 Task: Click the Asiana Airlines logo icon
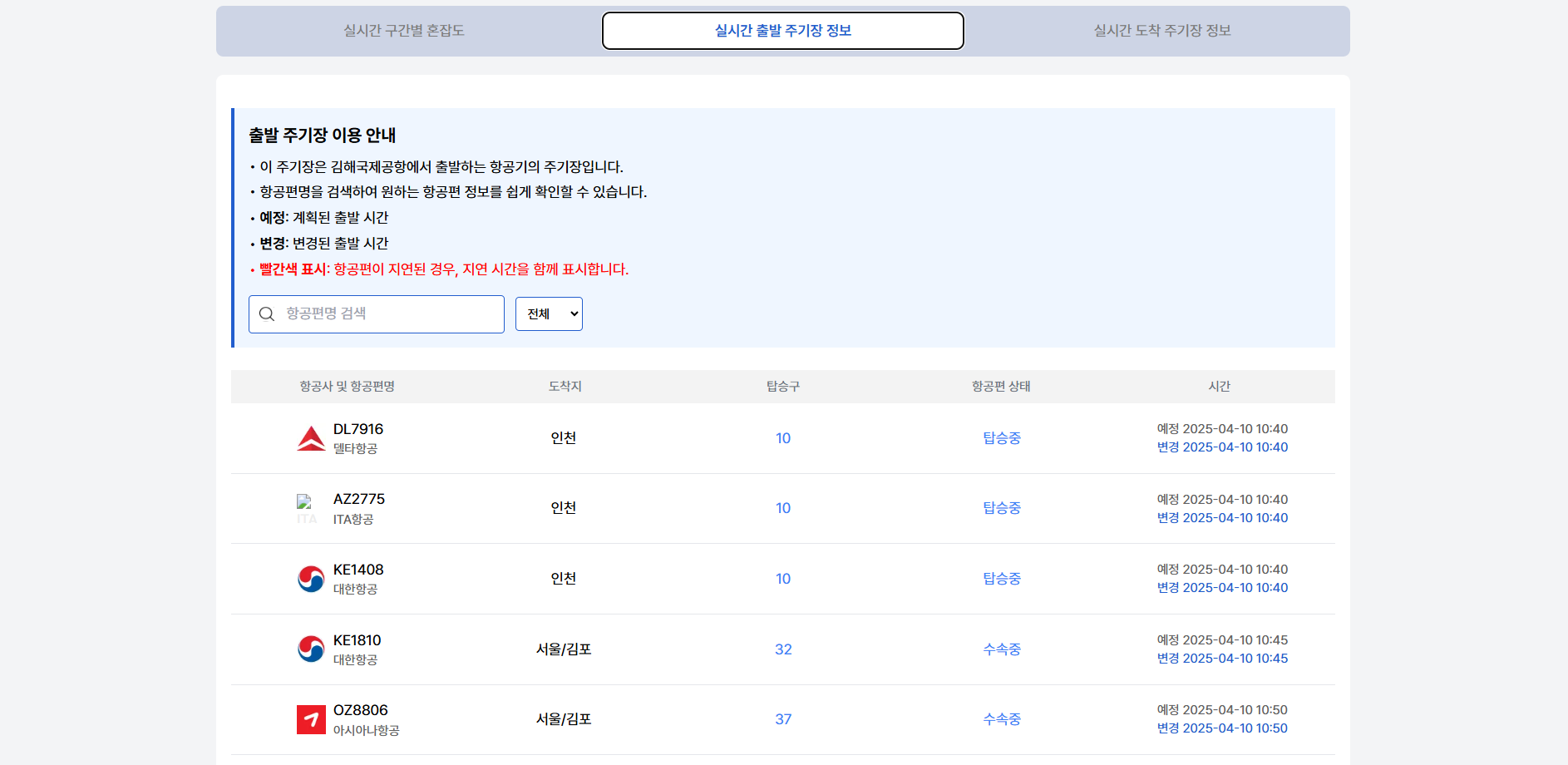click(311, 719)
